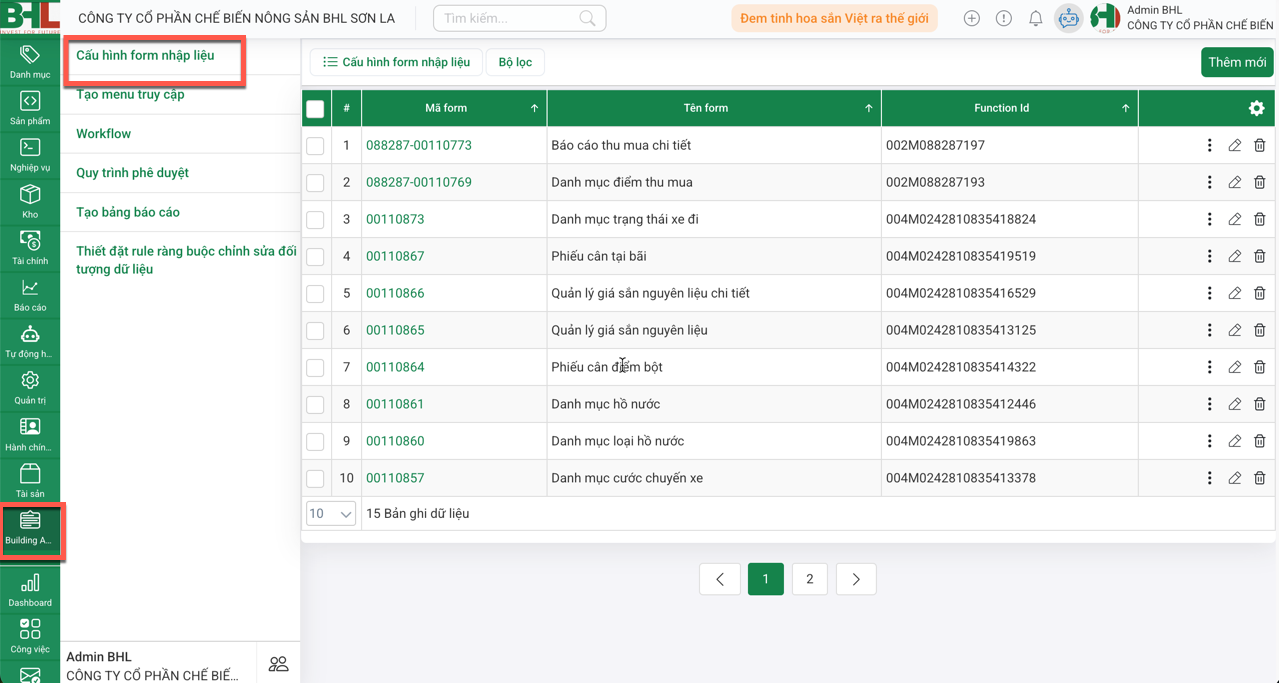Edit the Báo cáo thu mua chi tiết row
The width and height of the screenshot is (1279, 683).
point(1234,145)
